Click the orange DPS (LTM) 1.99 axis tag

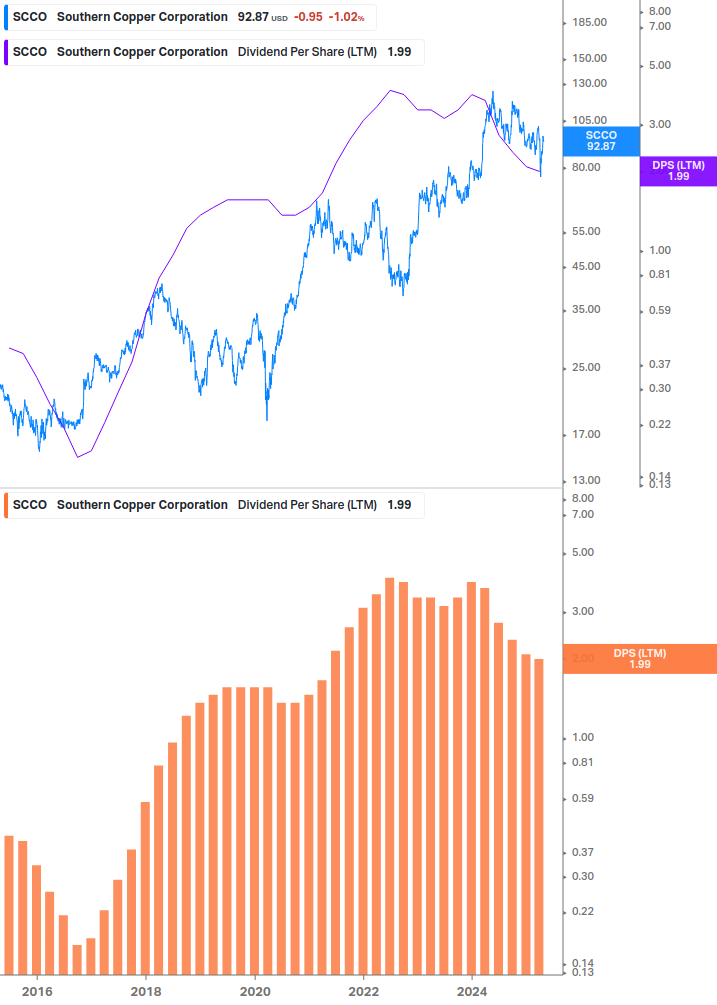click(x=640, y=659)
